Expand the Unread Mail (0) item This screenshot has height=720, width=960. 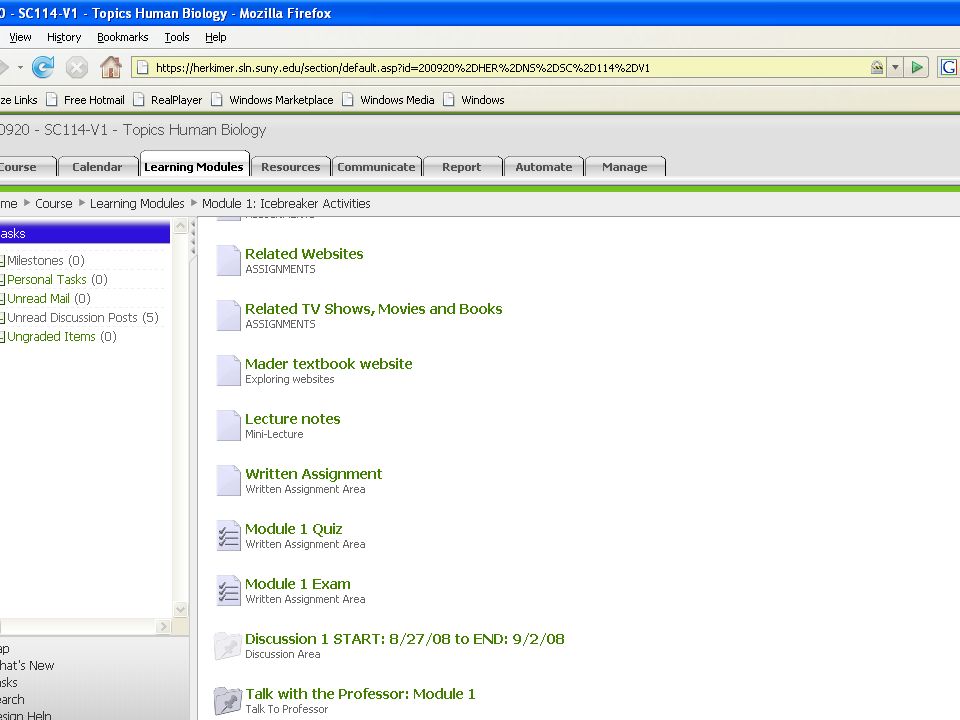(x=2, y=299)
